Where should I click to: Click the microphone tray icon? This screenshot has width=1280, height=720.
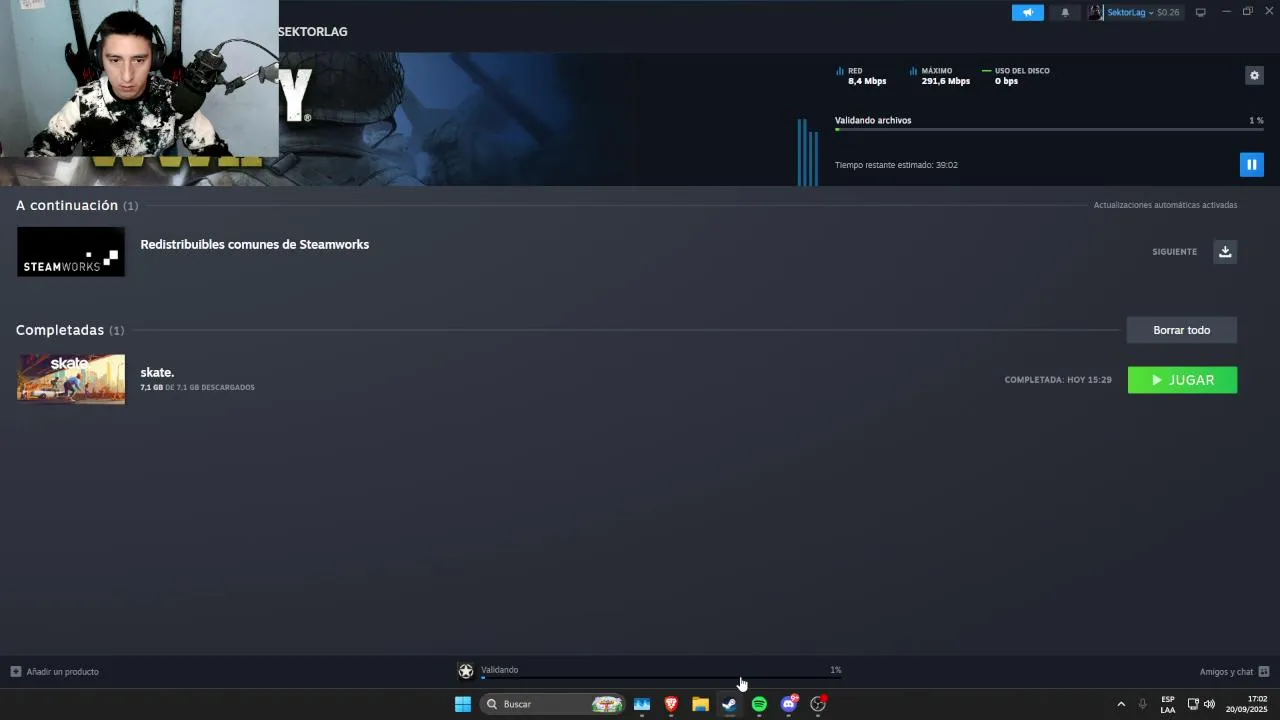[x=1142, y=704]
